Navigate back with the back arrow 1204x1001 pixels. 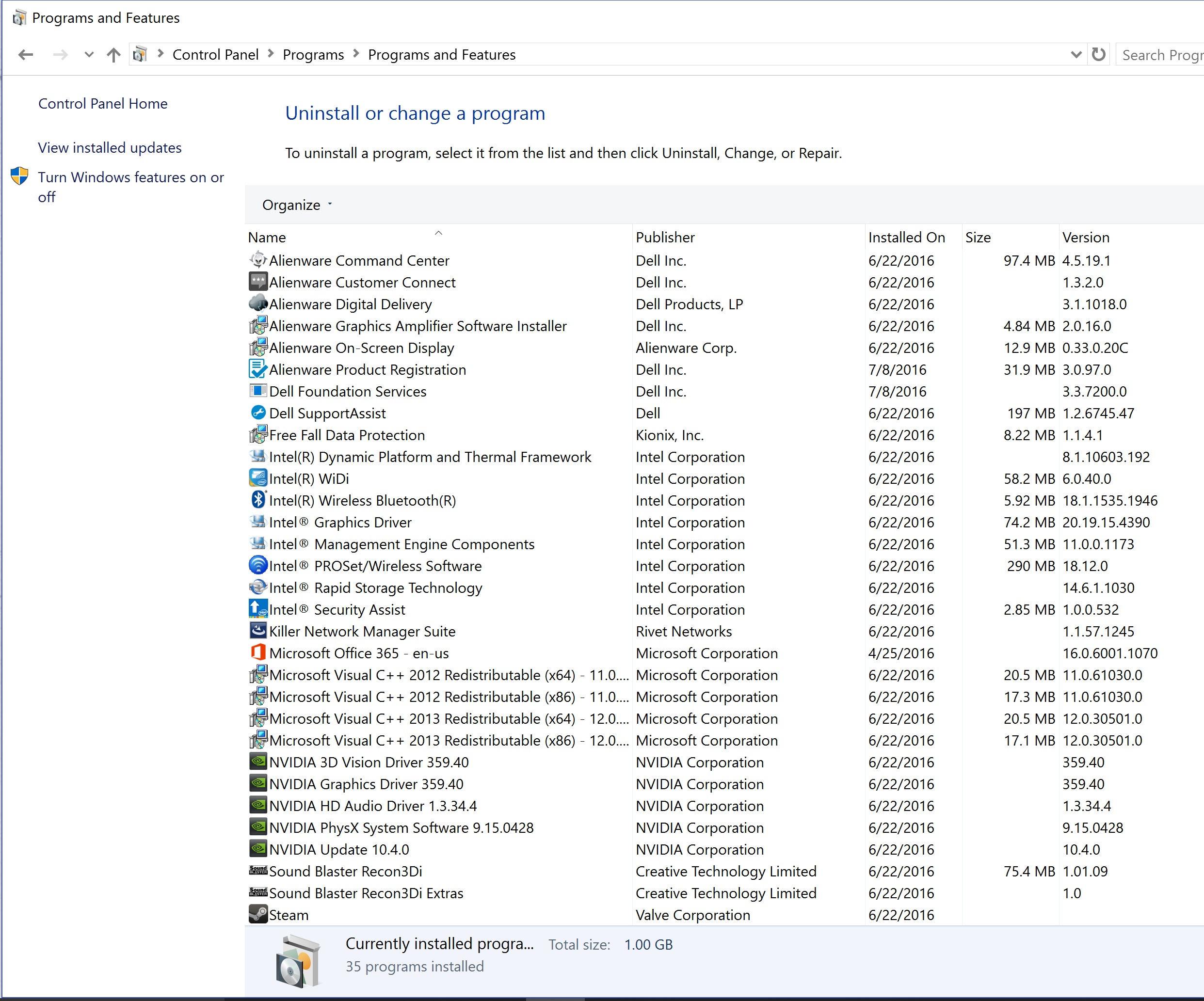pos(26,55)
